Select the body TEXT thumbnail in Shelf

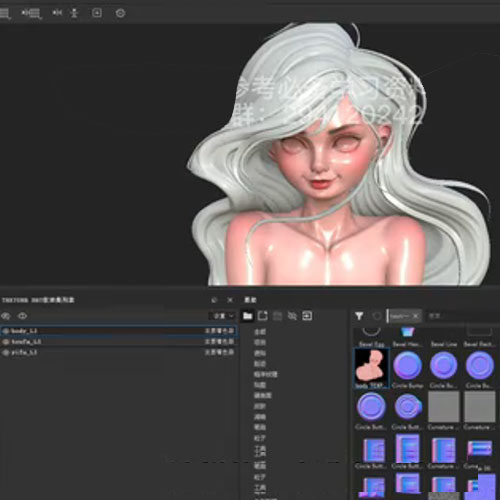click(371, 368)
